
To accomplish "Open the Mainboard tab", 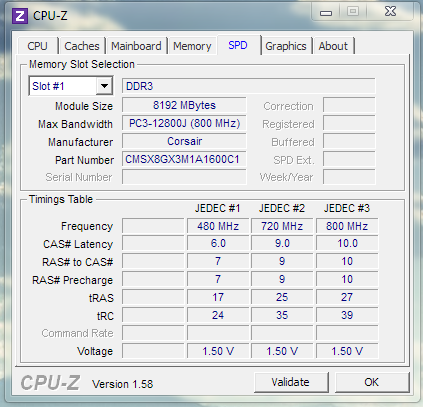I will point(136,46).
